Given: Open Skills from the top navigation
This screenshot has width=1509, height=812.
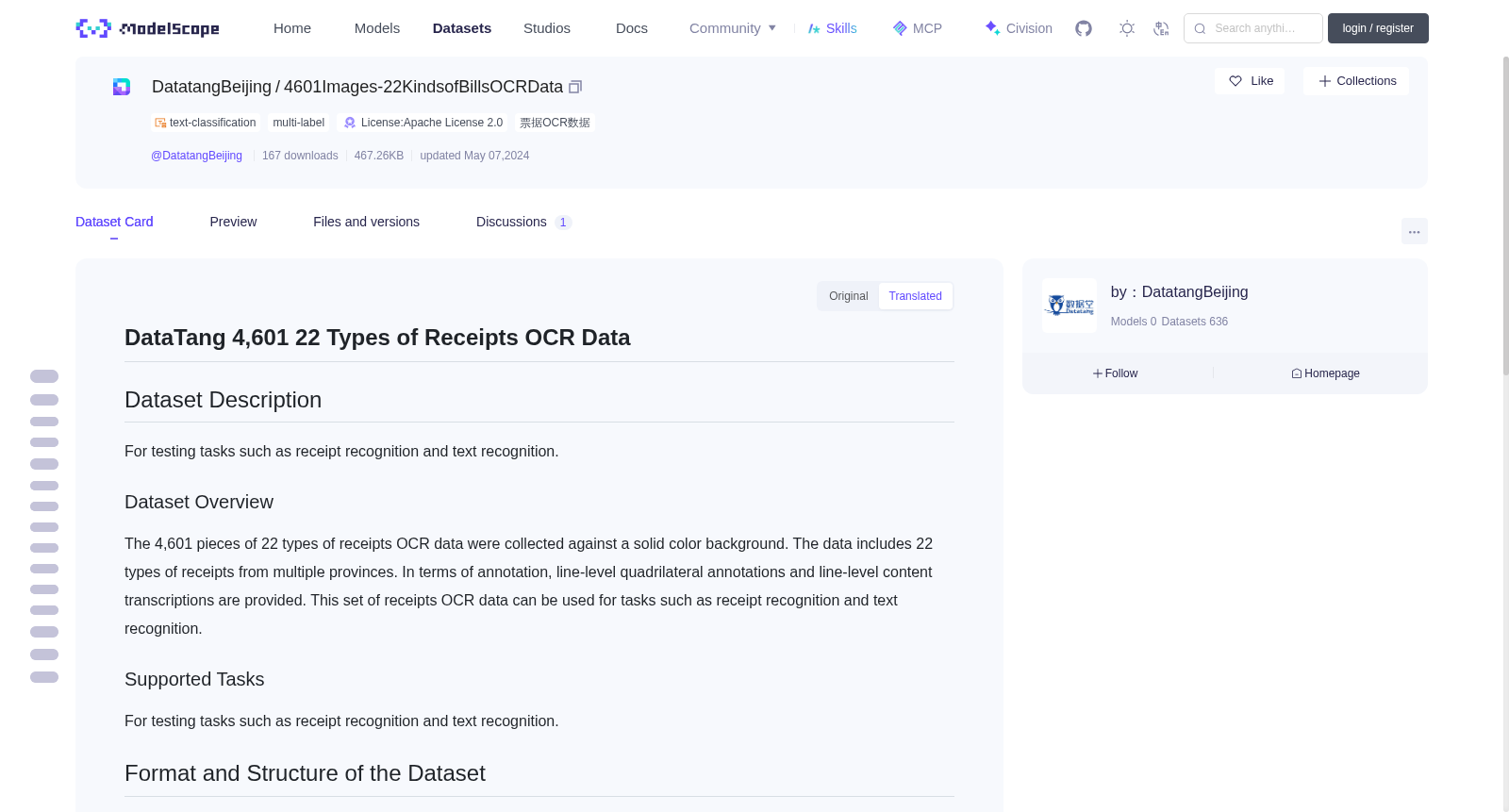Looking at the screenshot, I should pyautogui.click(x=832, y=28).
